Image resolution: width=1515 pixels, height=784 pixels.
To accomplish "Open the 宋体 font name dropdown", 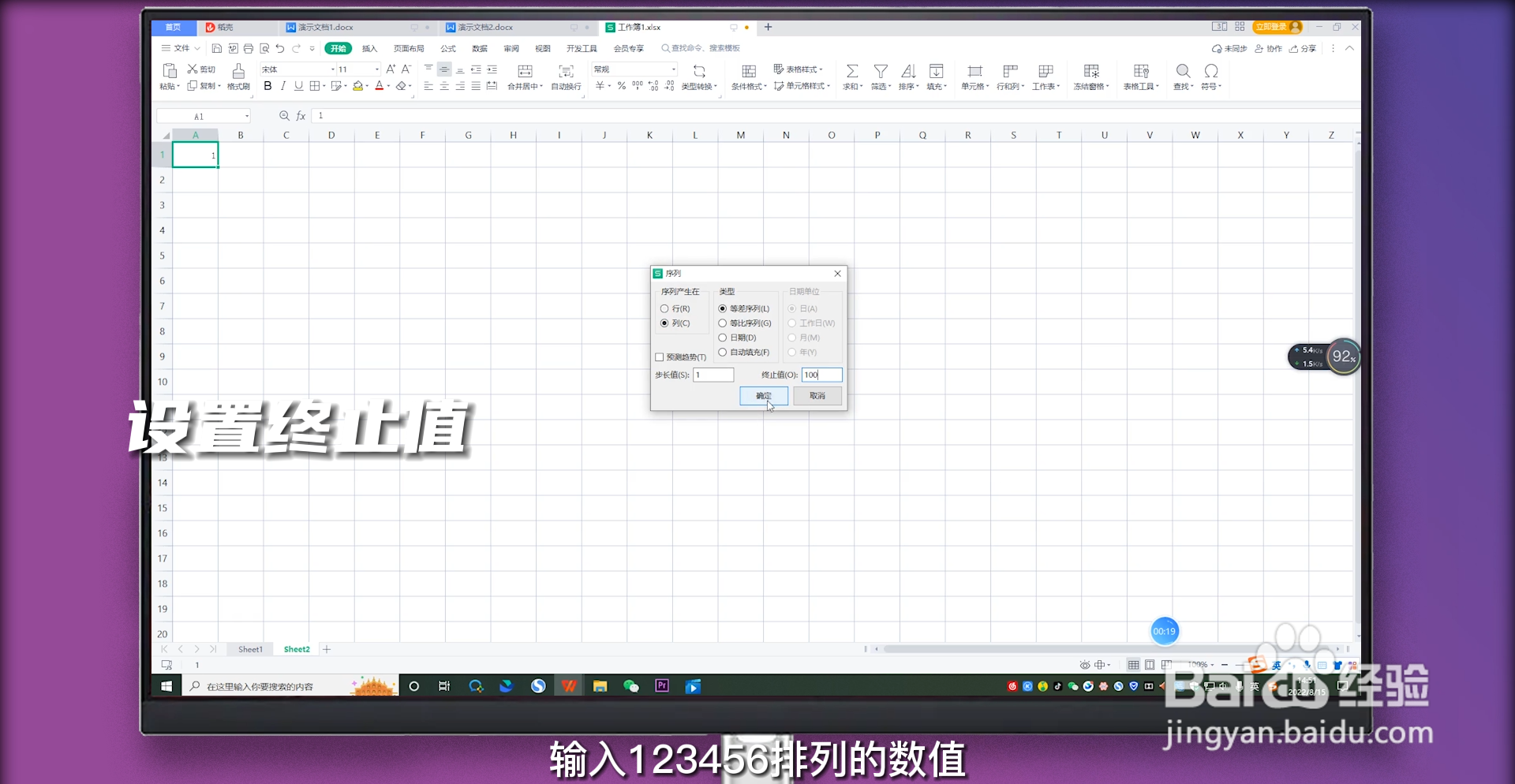I will 332,69.
